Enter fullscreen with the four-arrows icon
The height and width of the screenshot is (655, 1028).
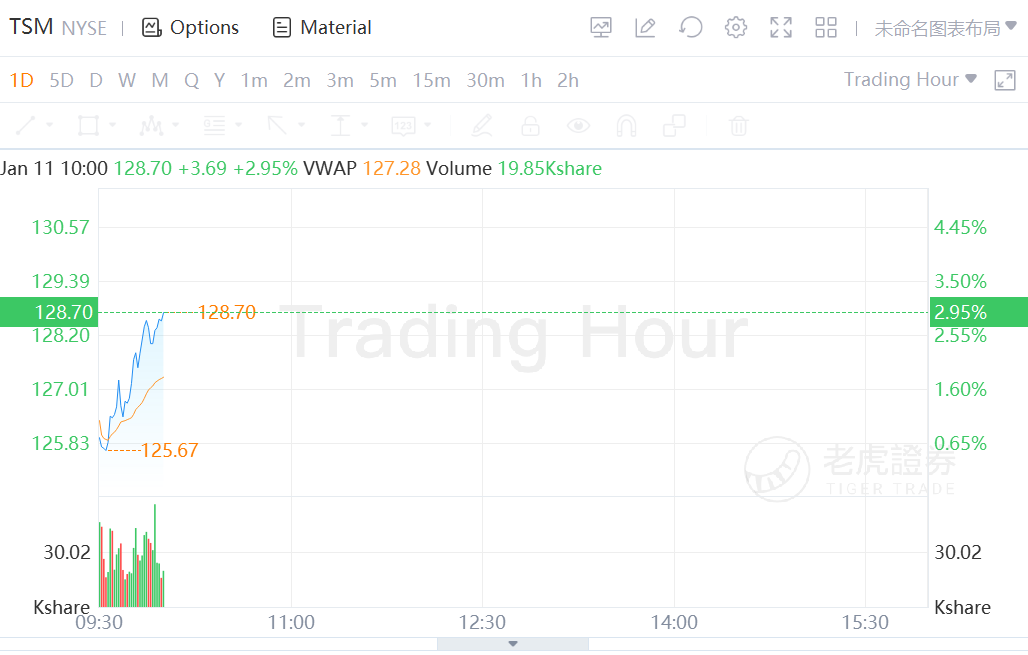pyautogui.click(x=781, y=28)
